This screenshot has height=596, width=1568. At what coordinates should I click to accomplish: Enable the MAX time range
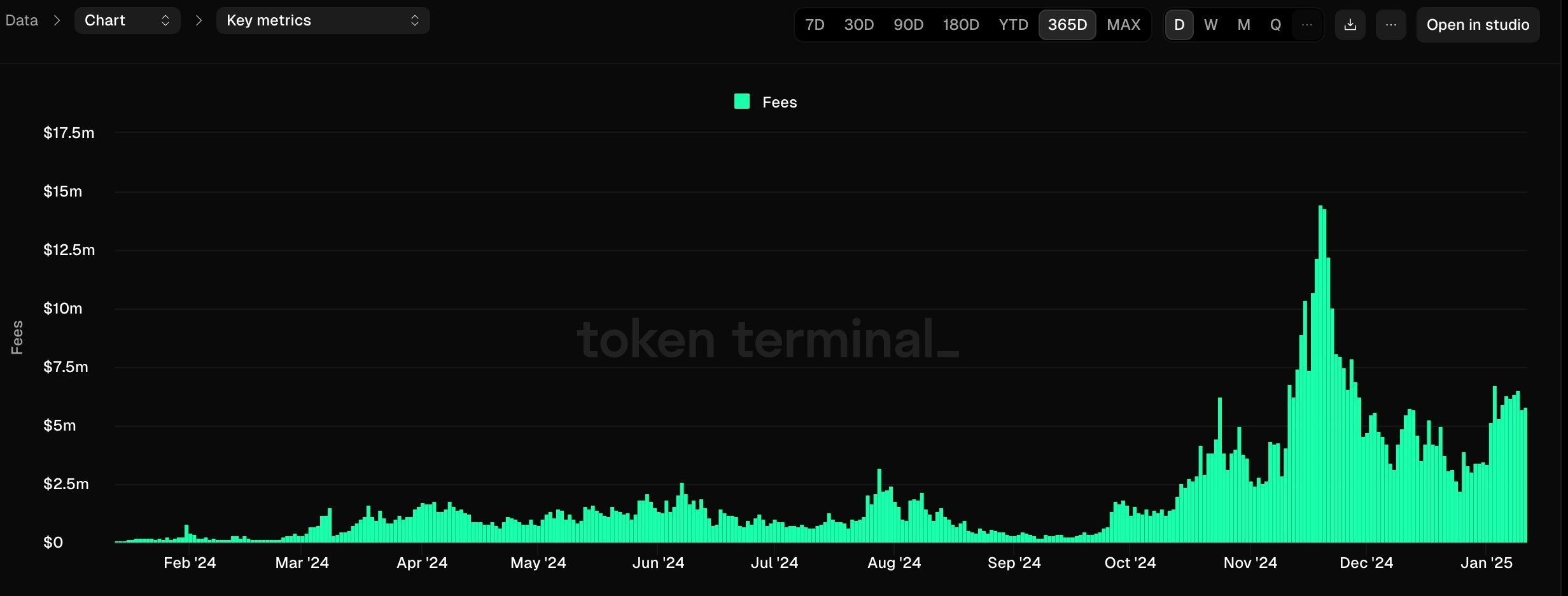pyautogui.click(x=1123, y=25)
